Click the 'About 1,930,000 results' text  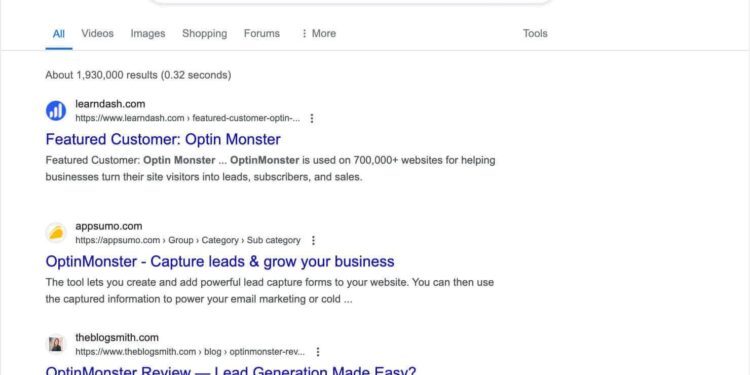pyautogui.click(x=138, y=75)
